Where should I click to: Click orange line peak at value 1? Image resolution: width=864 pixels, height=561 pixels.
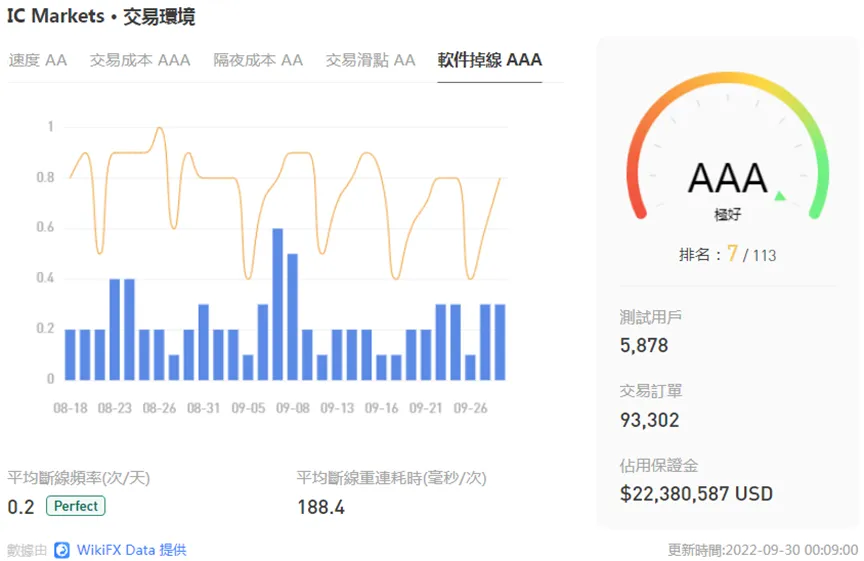coord(160,129)
